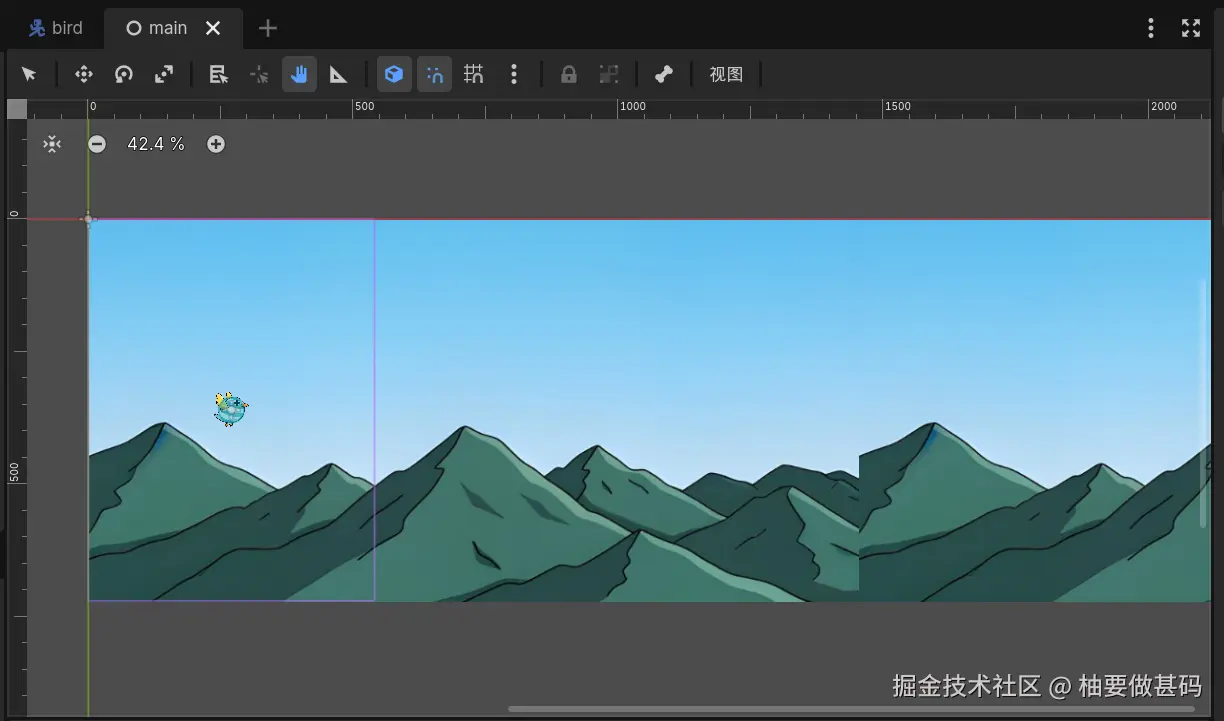Zoom out with the minus button
The height and width of the screenshot is (721, 1224).
pyautogui.click(x=97, y=144)
